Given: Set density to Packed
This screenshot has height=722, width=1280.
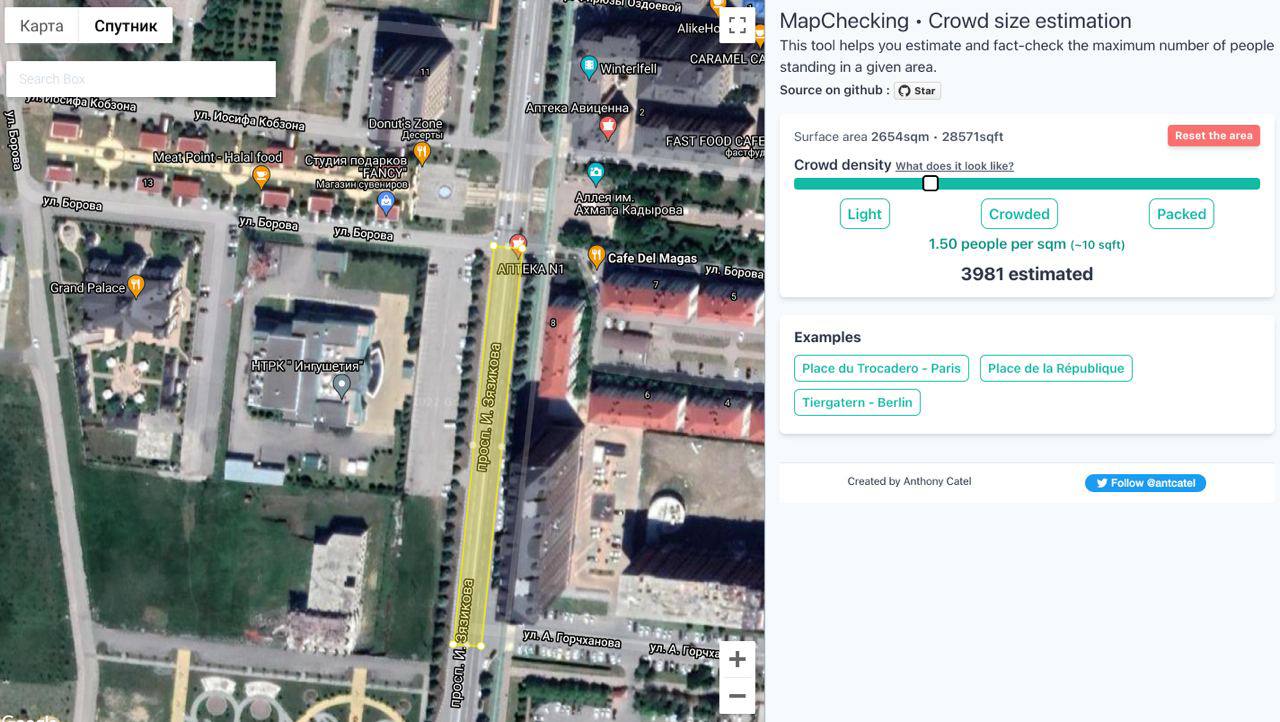Looking at the screenshot, I should 1181,214.
